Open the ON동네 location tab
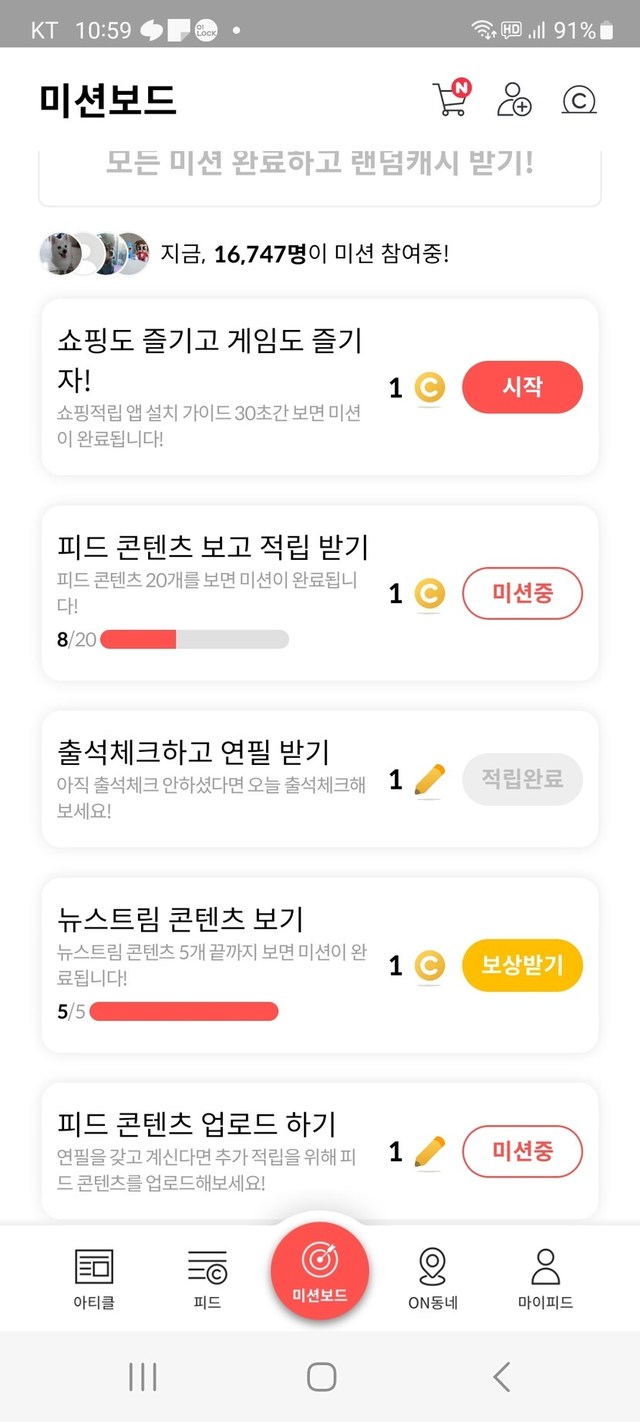640x1422 pixels. (432, 1278)
